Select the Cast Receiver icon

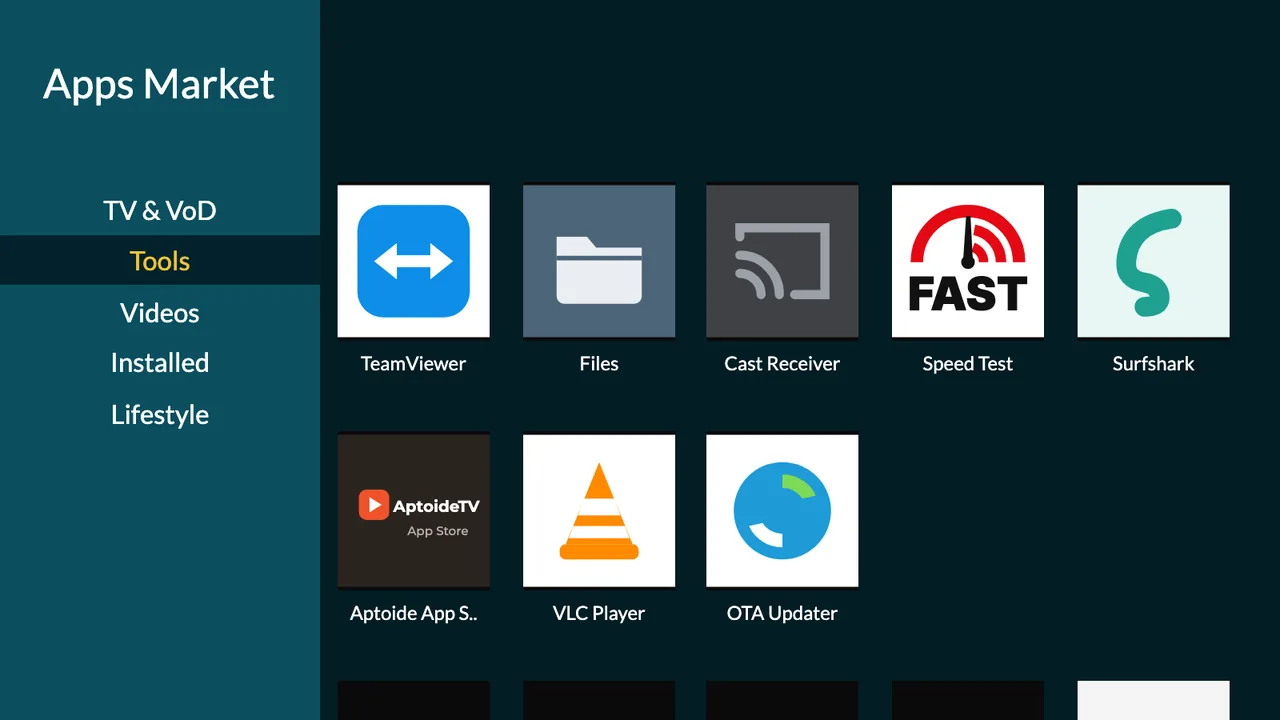[x=782, y=261]
